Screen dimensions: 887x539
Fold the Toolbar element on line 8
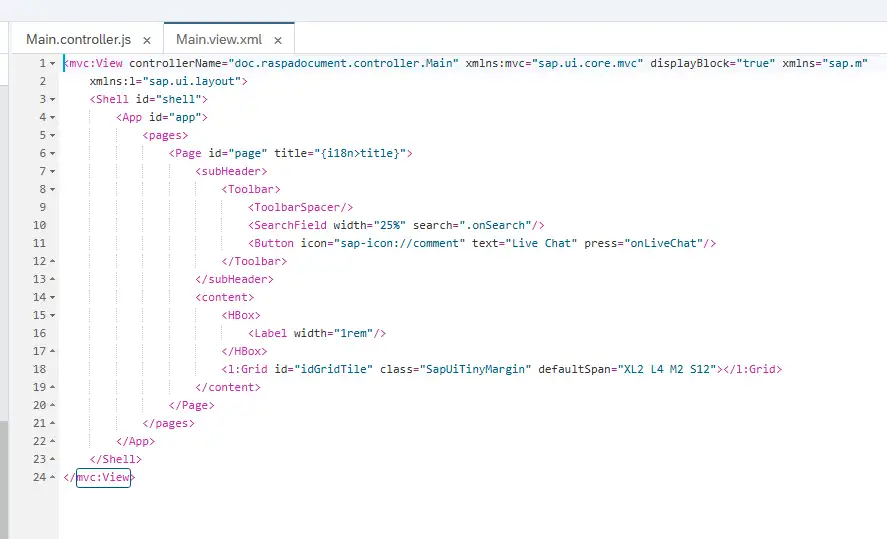click(x=53, y=190)
